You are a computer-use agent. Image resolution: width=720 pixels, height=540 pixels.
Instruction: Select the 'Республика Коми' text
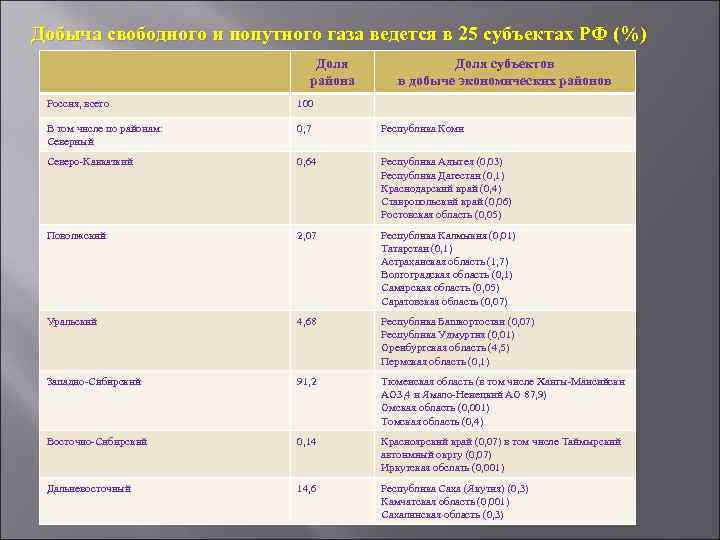coord(422,129)
